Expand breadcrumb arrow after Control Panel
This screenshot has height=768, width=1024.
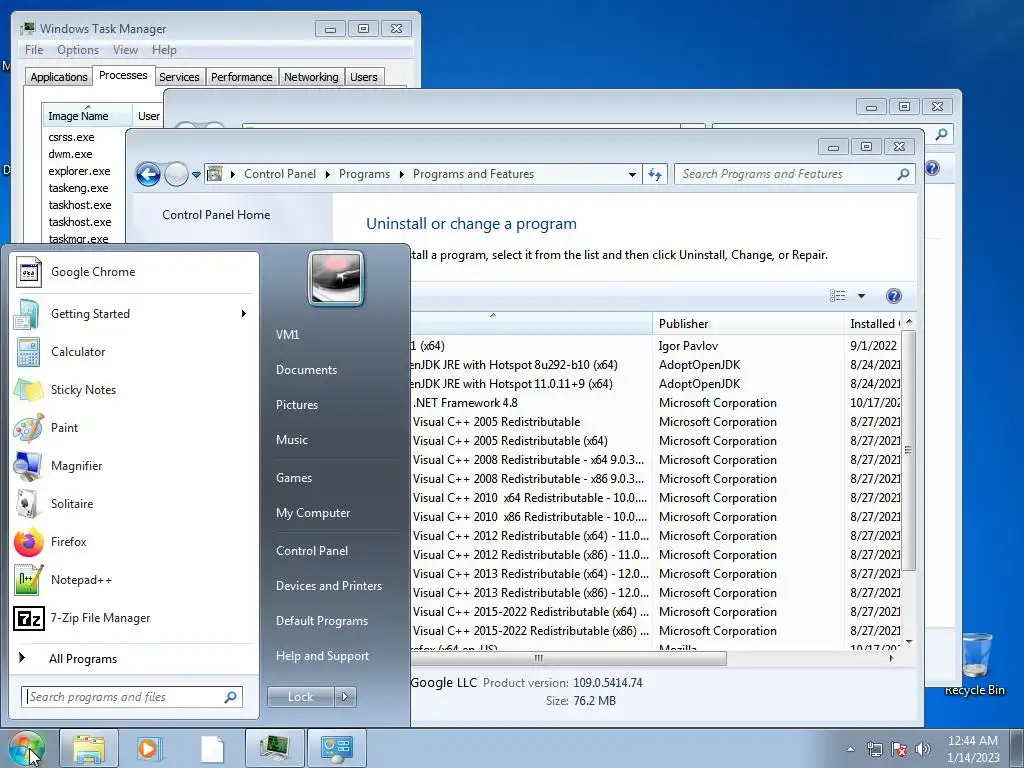click(x=328, y=174)
